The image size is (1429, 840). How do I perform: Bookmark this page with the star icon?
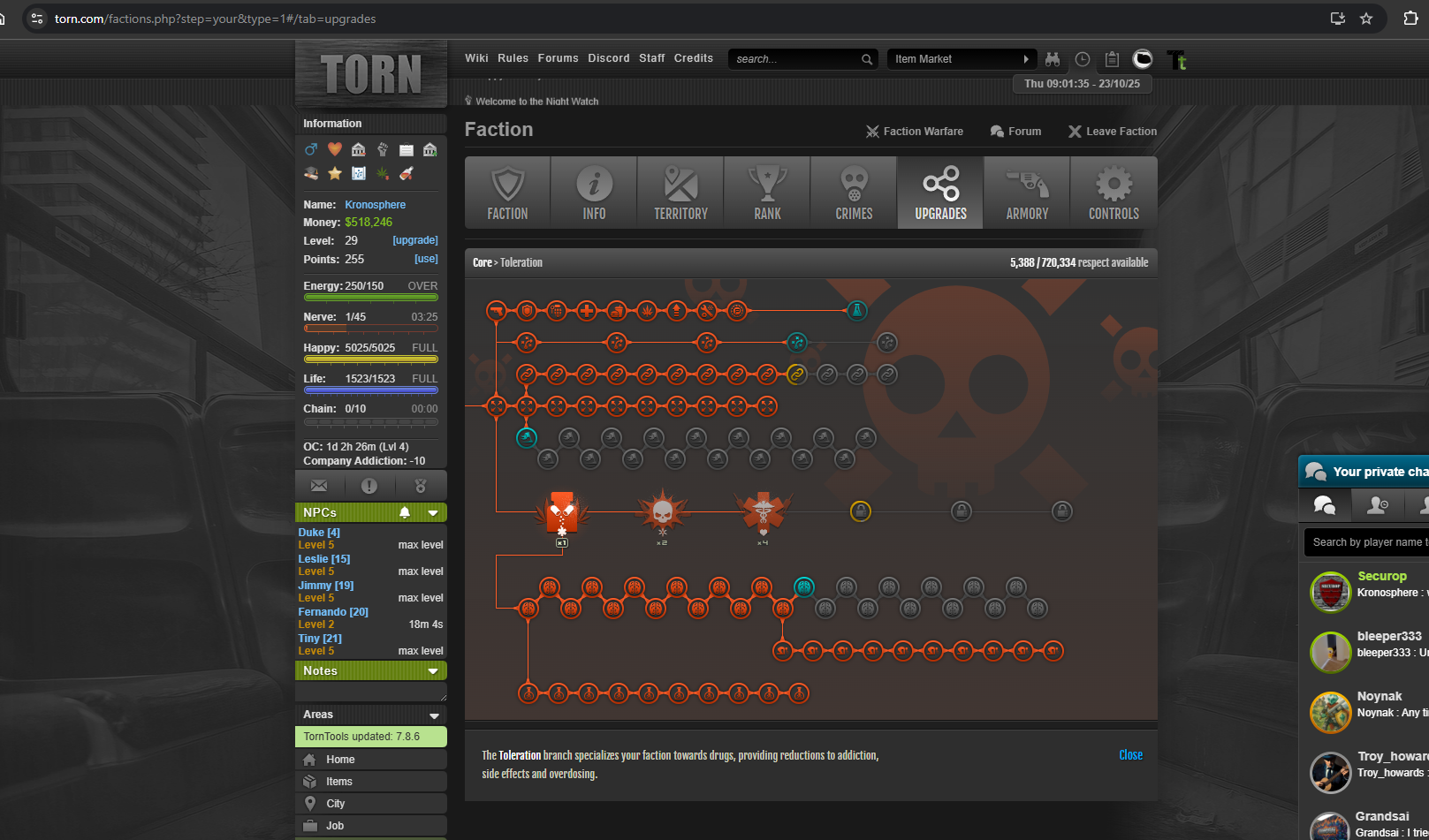pos(1366,19)
